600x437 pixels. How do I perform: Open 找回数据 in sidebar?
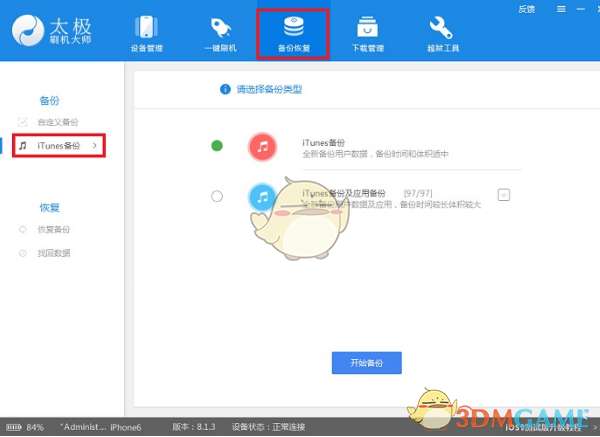(54, 253)
